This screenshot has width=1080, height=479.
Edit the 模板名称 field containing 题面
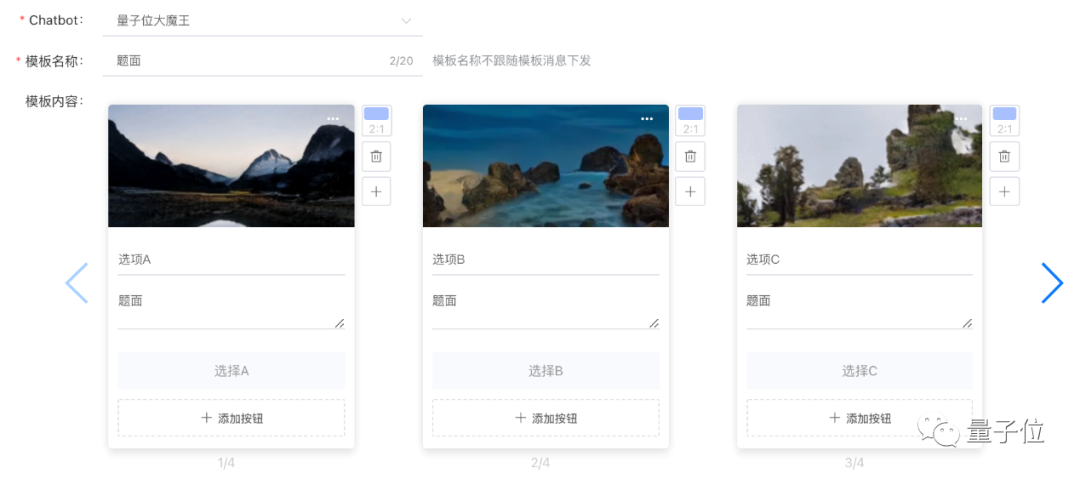262,61
